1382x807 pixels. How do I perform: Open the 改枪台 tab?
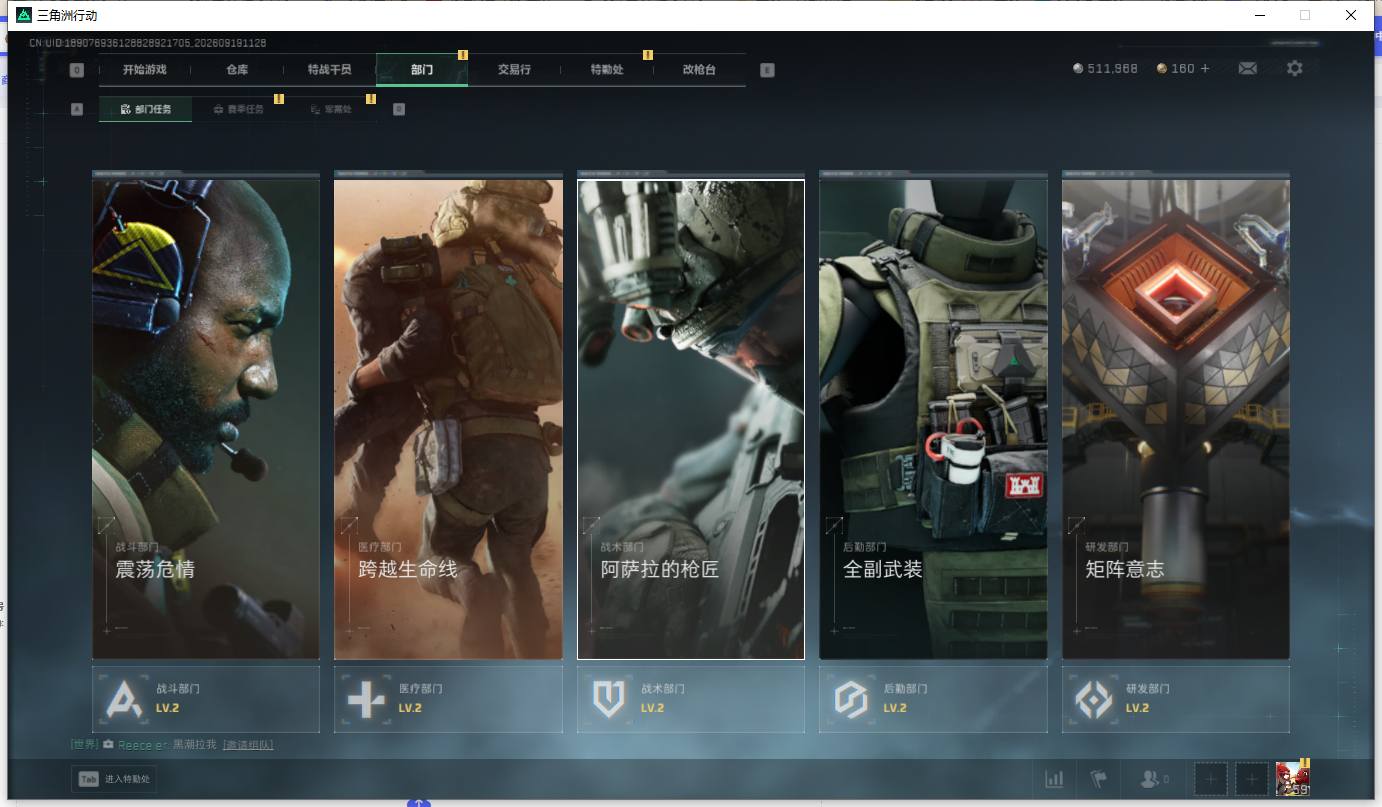pos(699,70)
